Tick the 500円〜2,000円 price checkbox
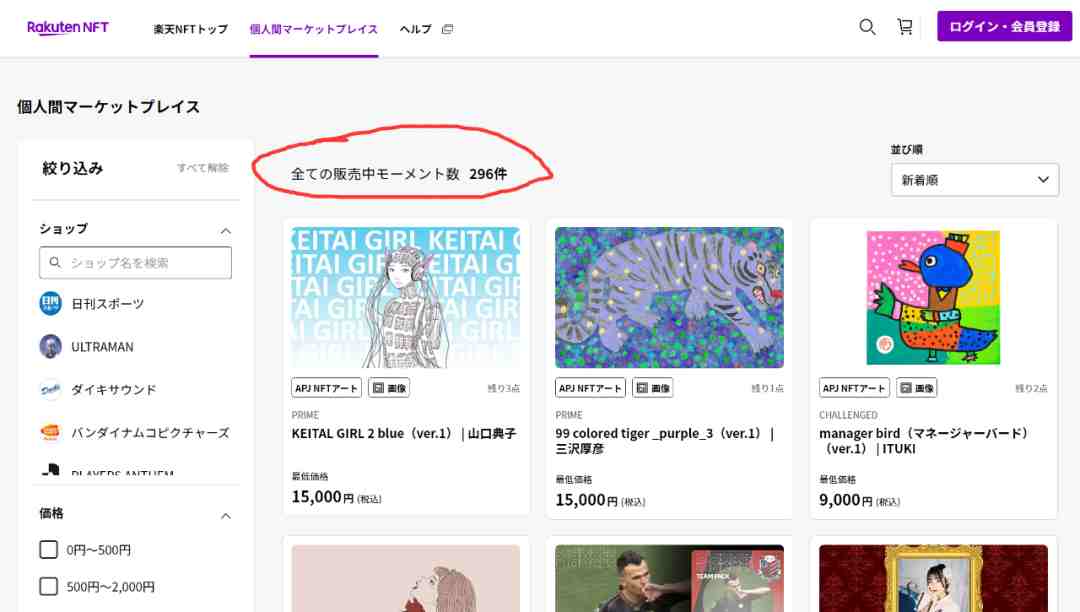1080x612 pixels. (x=48, y=587)
